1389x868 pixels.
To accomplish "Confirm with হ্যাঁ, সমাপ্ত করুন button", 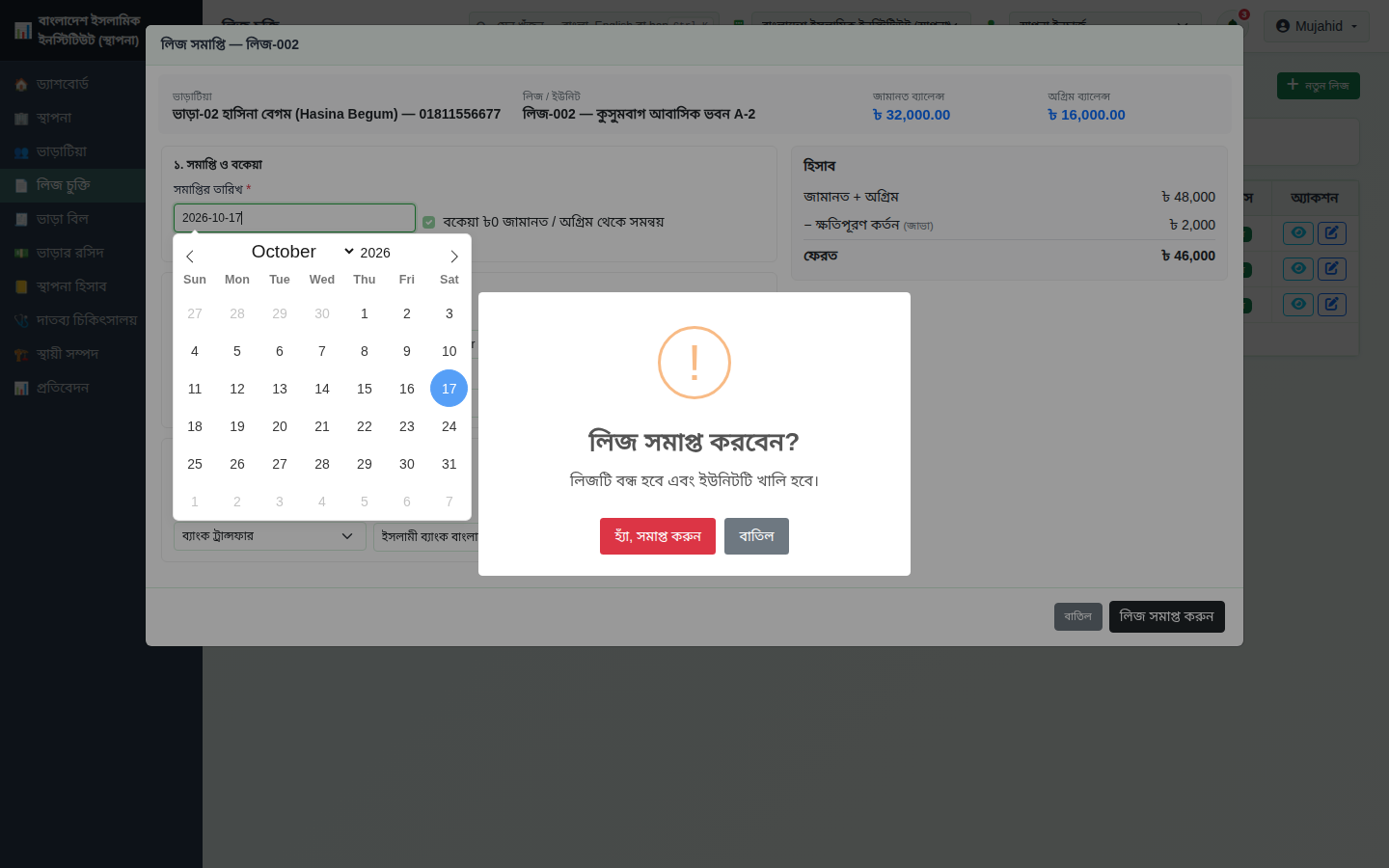I will click(658, 536).
